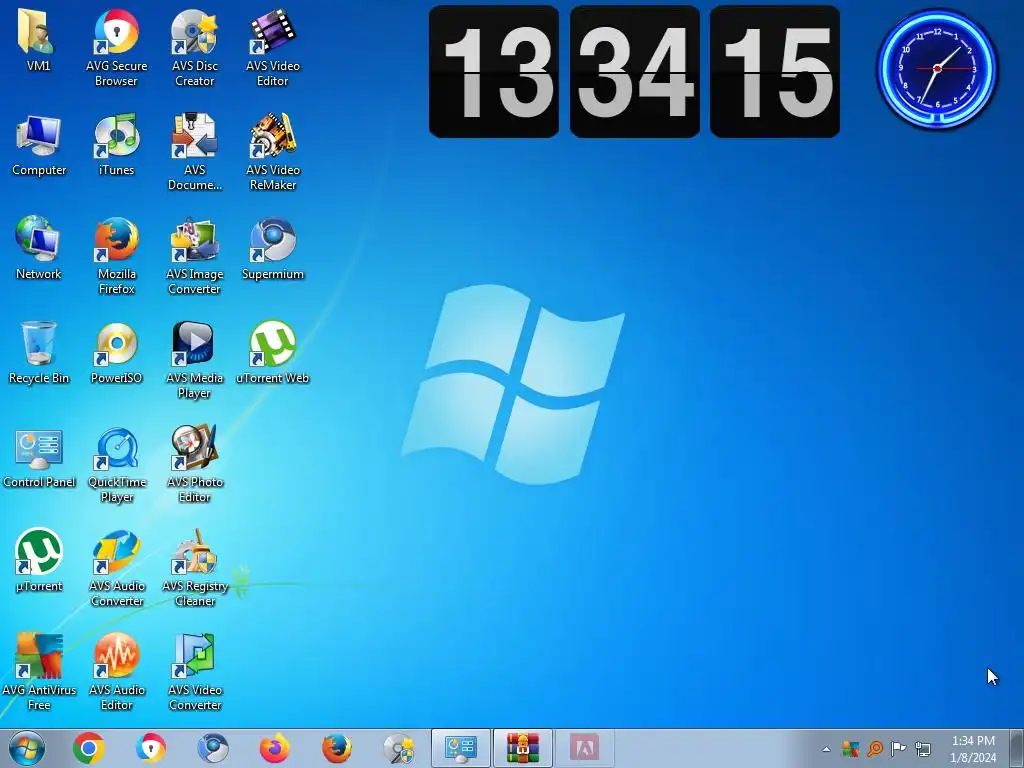Click the orange magnifier tray icon
This screenshot has width=1024, height=768.
[x=875, y=748]
